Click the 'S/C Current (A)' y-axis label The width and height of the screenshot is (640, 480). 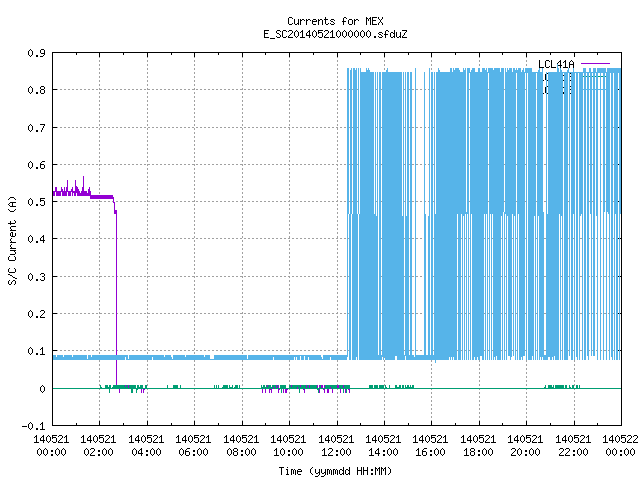(13, 240)
